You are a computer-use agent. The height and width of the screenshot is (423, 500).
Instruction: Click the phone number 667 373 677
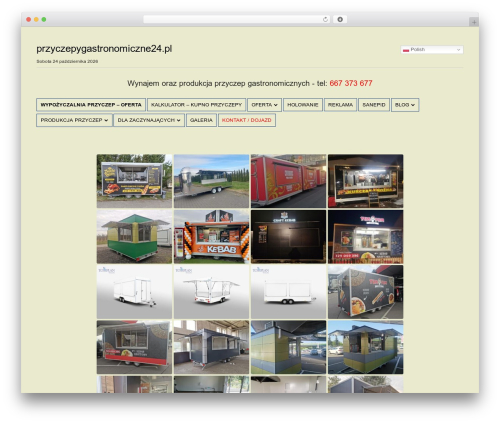pos(351,83)
